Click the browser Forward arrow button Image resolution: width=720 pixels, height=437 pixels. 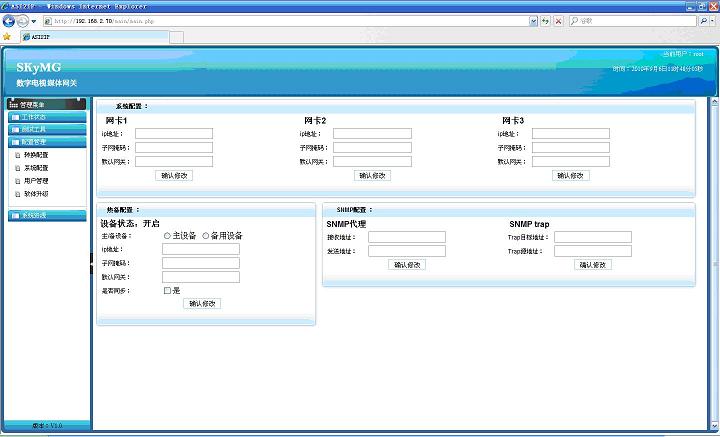pyautogui.click(x=22, y=20)
